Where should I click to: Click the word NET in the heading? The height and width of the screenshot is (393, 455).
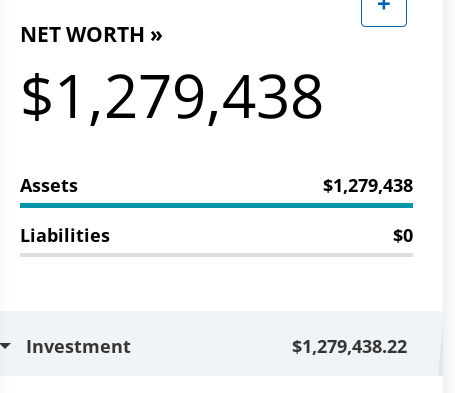[40, 35]
